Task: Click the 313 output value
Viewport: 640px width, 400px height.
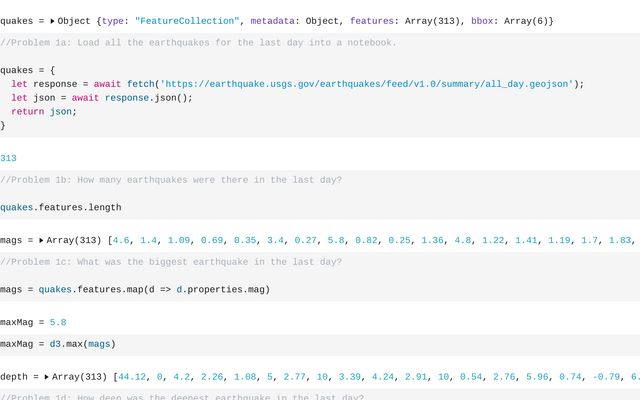Action: (8, 158)
